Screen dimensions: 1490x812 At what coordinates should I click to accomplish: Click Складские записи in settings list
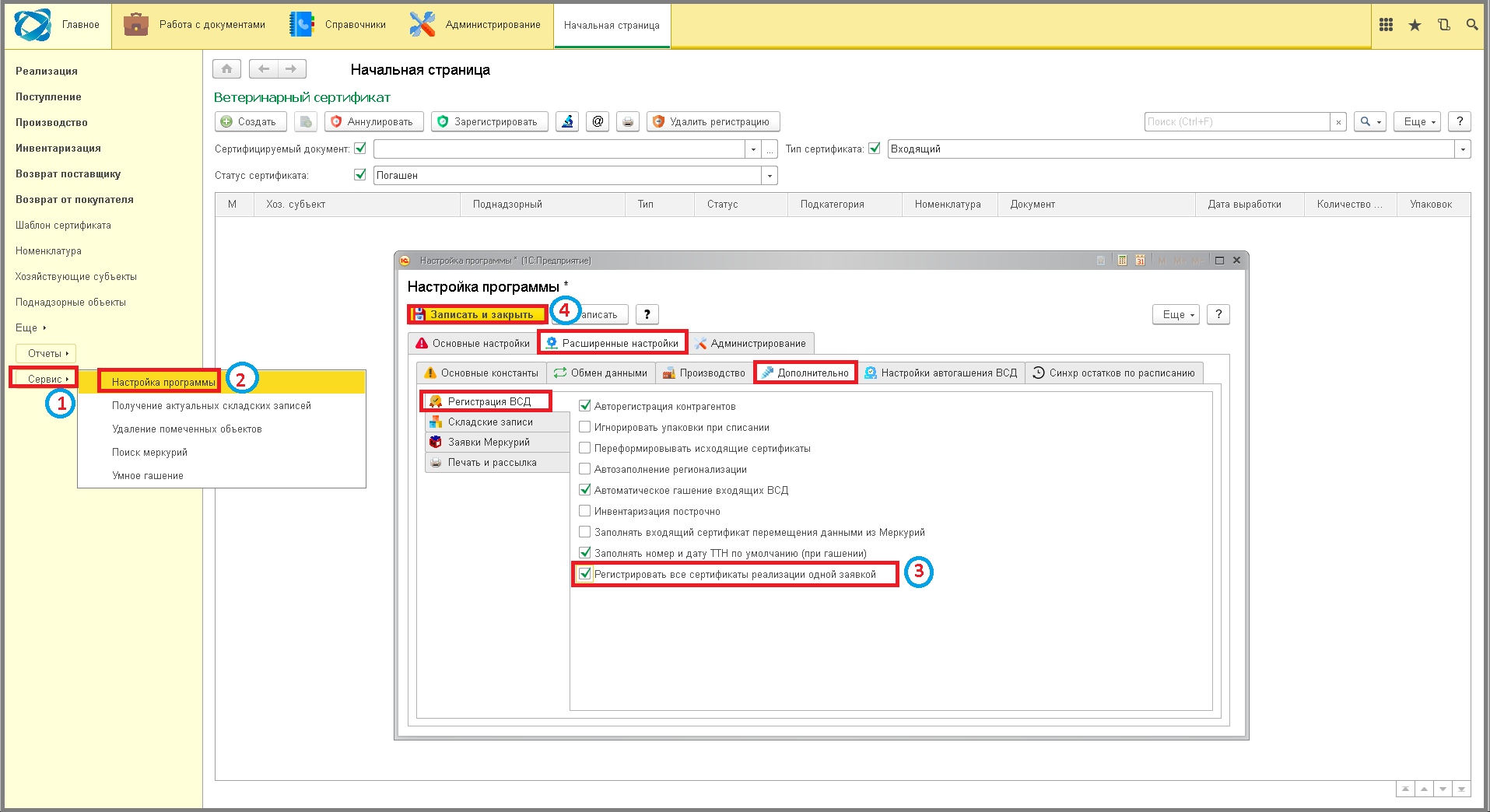498,422
